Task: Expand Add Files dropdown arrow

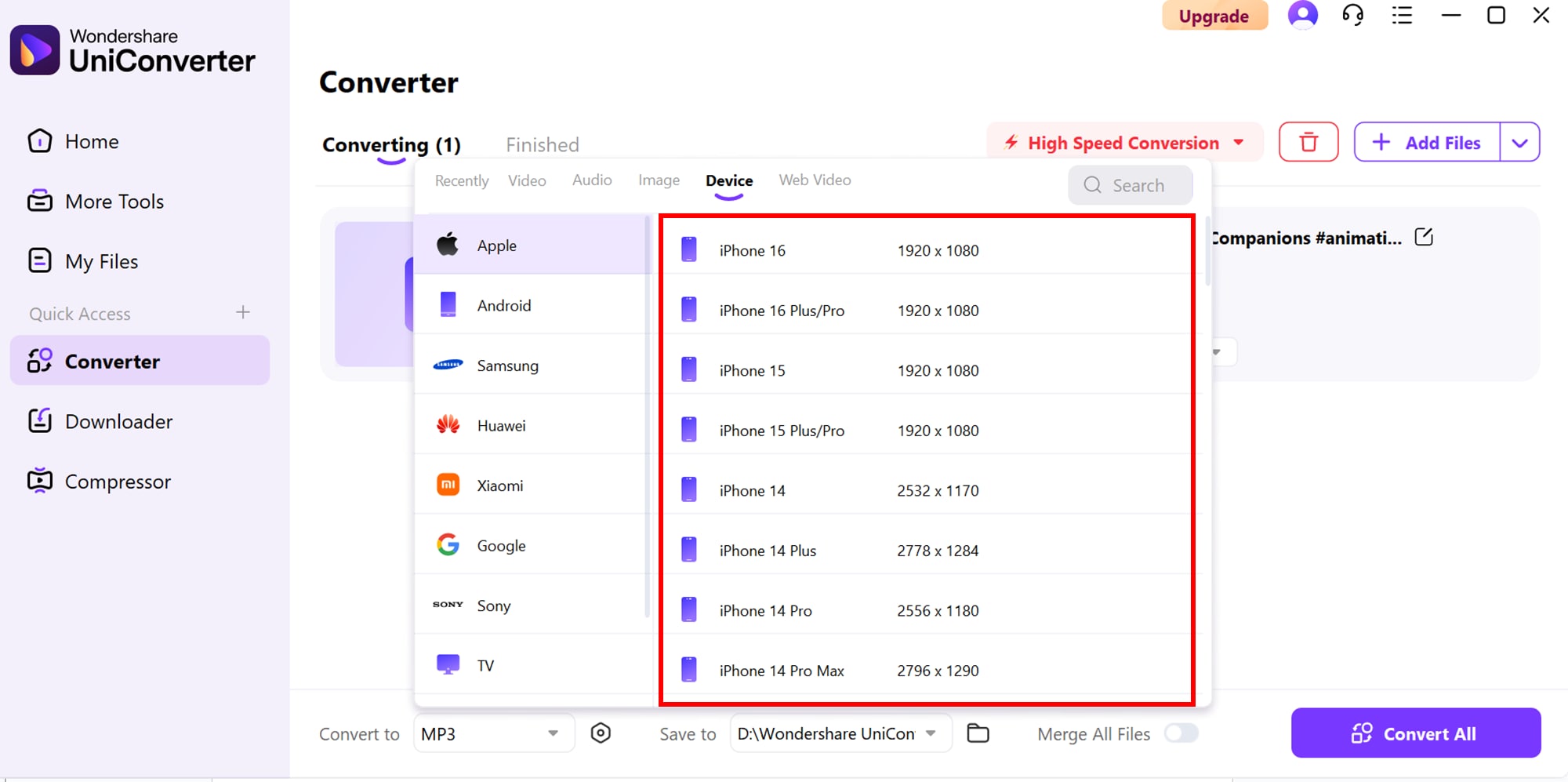Action: coord(1519,142)
